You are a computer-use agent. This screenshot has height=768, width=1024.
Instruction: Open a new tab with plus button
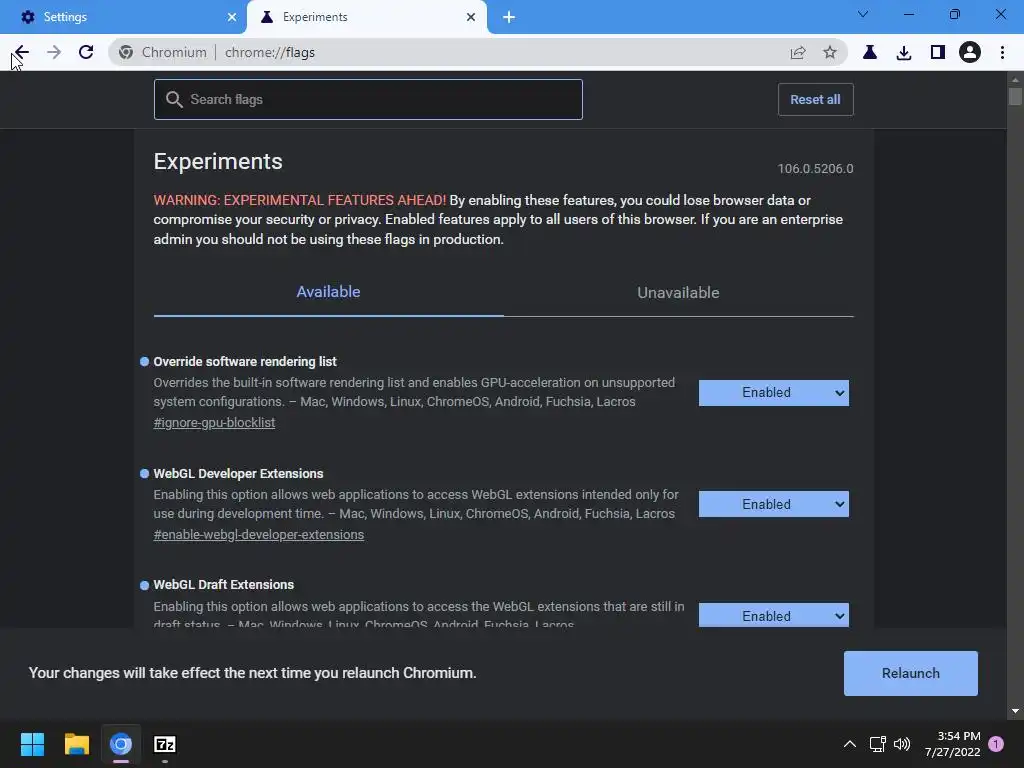(509, 17)
